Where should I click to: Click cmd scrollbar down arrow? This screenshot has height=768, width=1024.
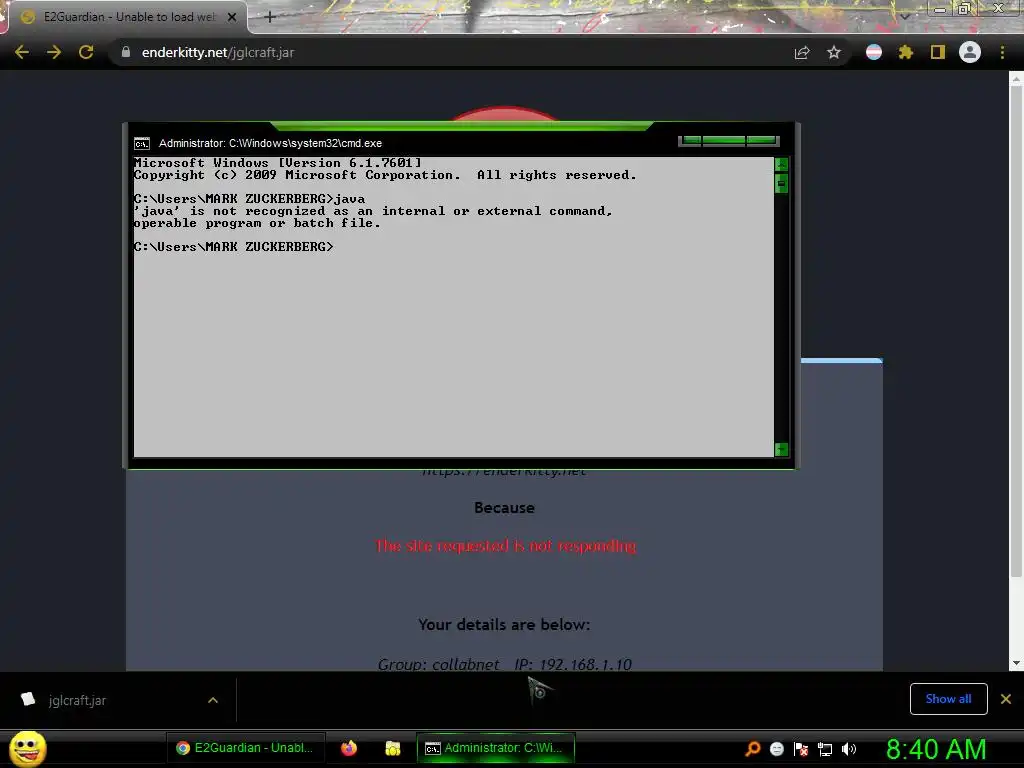[781, 449]
